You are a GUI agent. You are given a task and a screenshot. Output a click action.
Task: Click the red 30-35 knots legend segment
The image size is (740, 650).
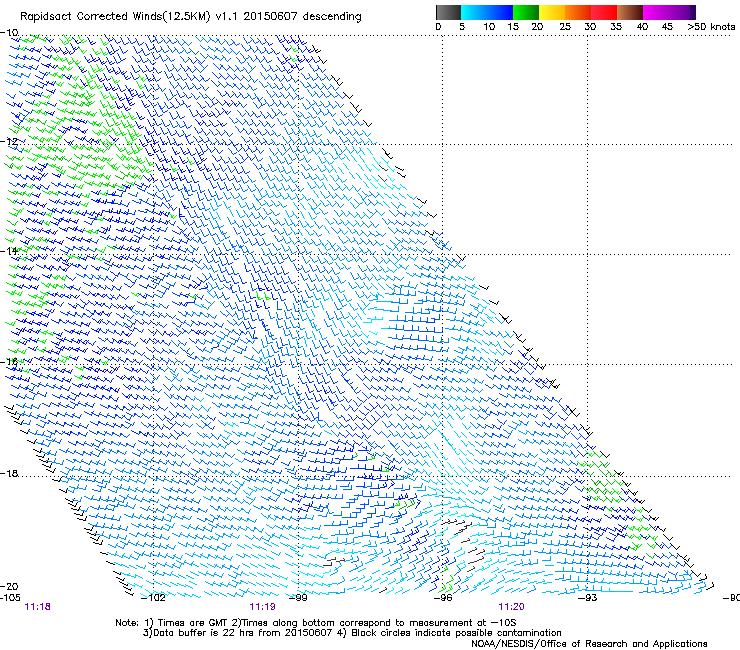pos(604,12)
